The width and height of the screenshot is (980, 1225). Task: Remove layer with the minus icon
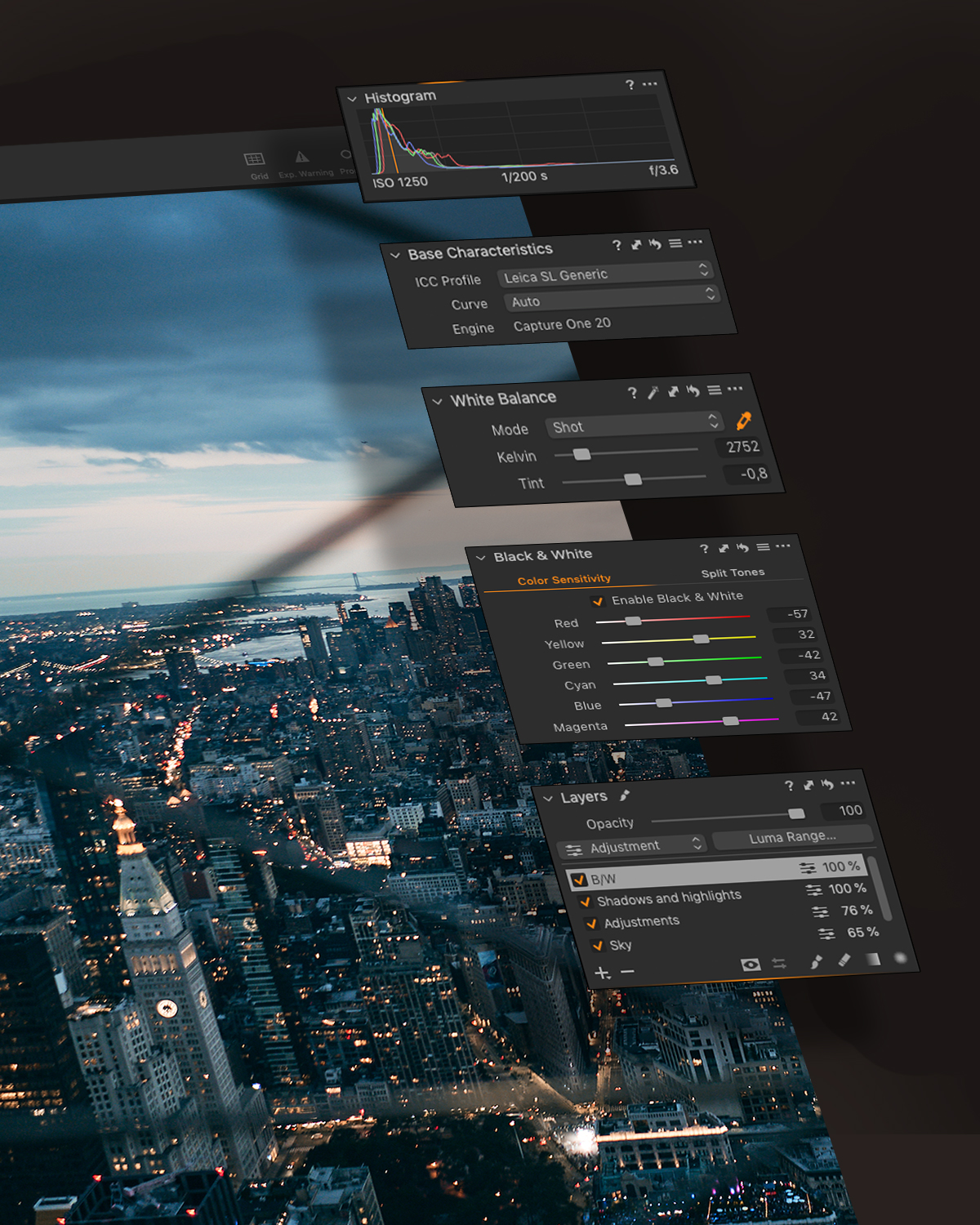627,972
